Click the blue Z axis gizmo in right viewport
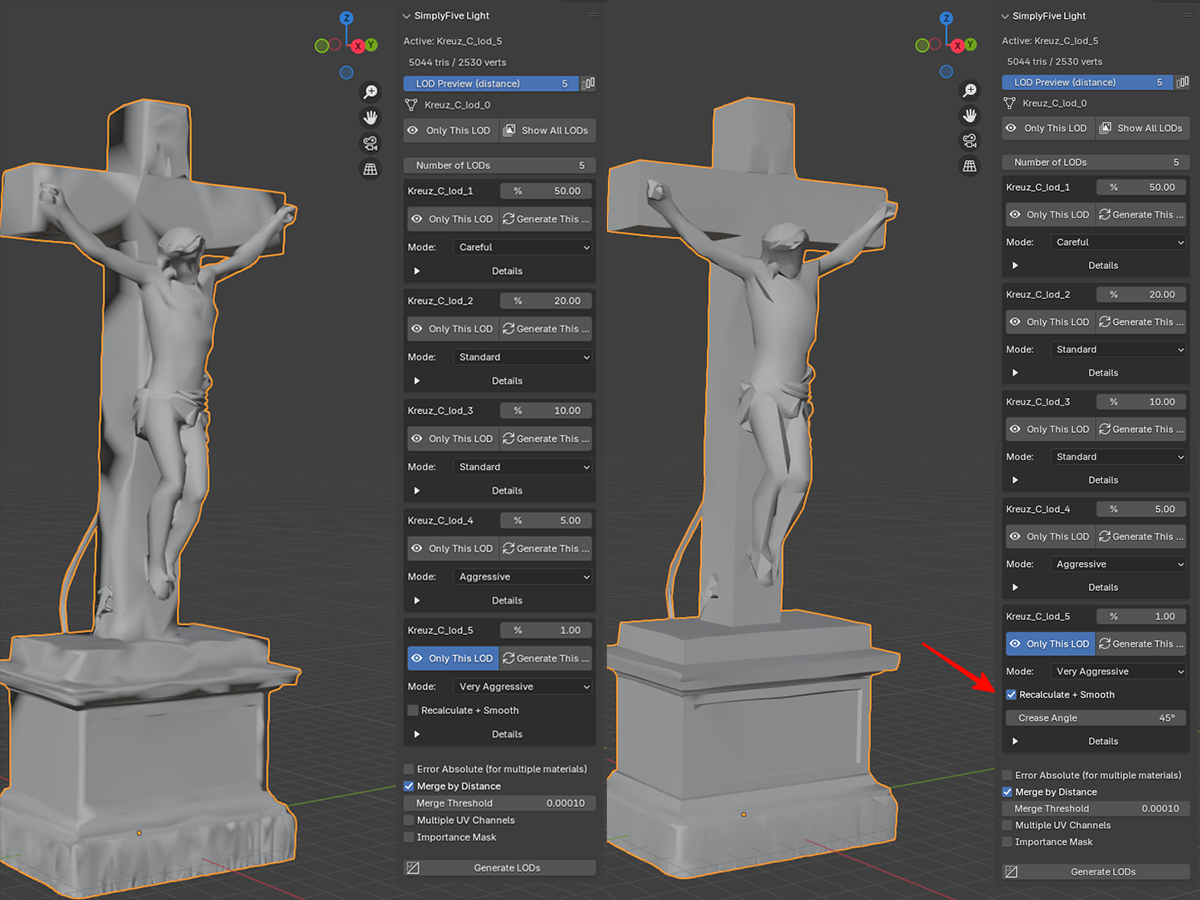 pyautogui.click(x=944, y=18)
